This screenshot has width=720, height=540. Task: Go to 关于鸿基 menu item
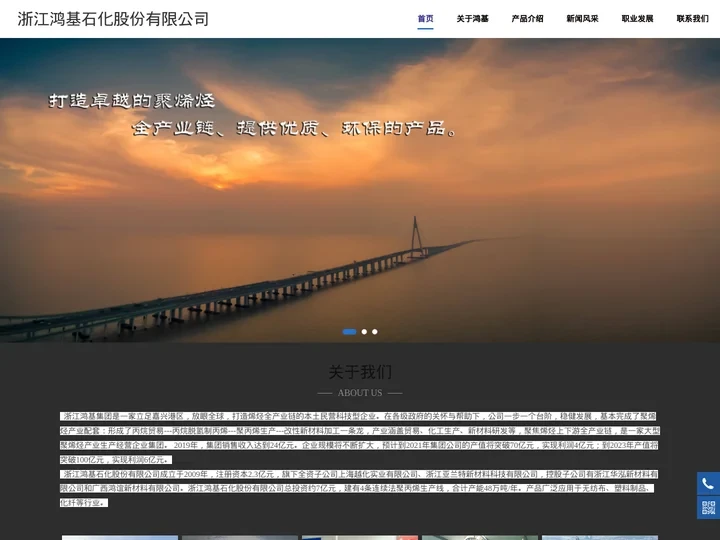472,19
